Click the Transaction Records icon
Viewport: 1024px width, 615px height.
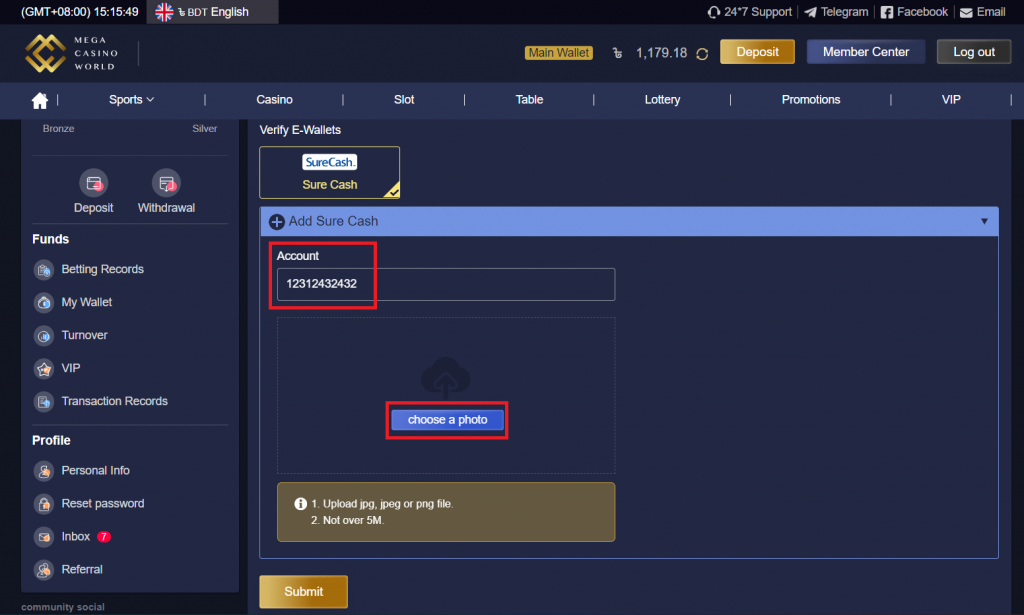click(44, 402)
